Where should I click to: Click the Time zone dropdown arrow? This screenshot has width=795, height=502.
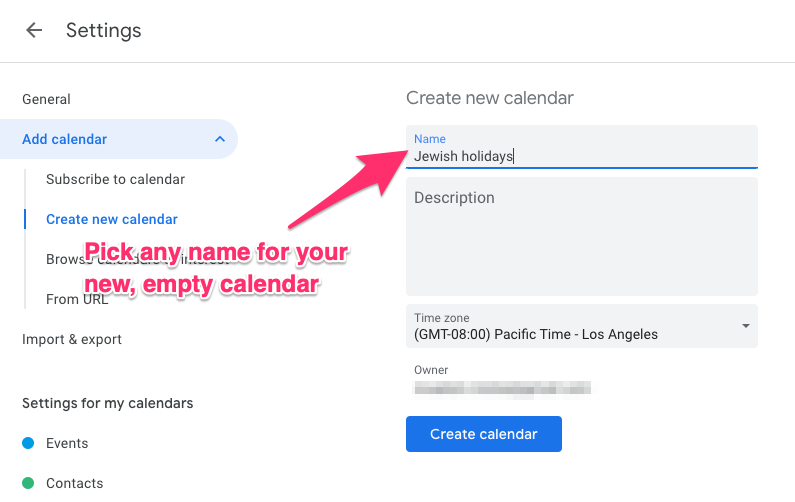click(x=745, y=326)
